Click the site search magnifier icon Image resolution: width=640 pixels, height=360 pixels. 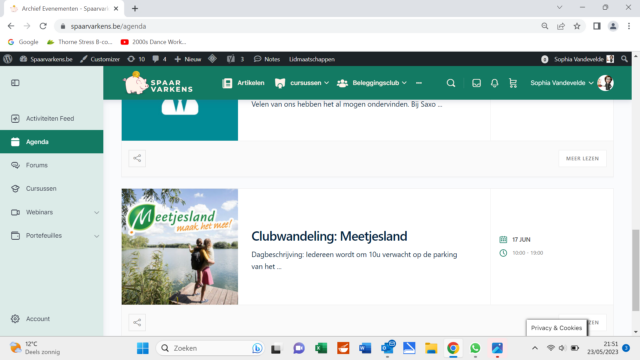[x=451, y=83]
